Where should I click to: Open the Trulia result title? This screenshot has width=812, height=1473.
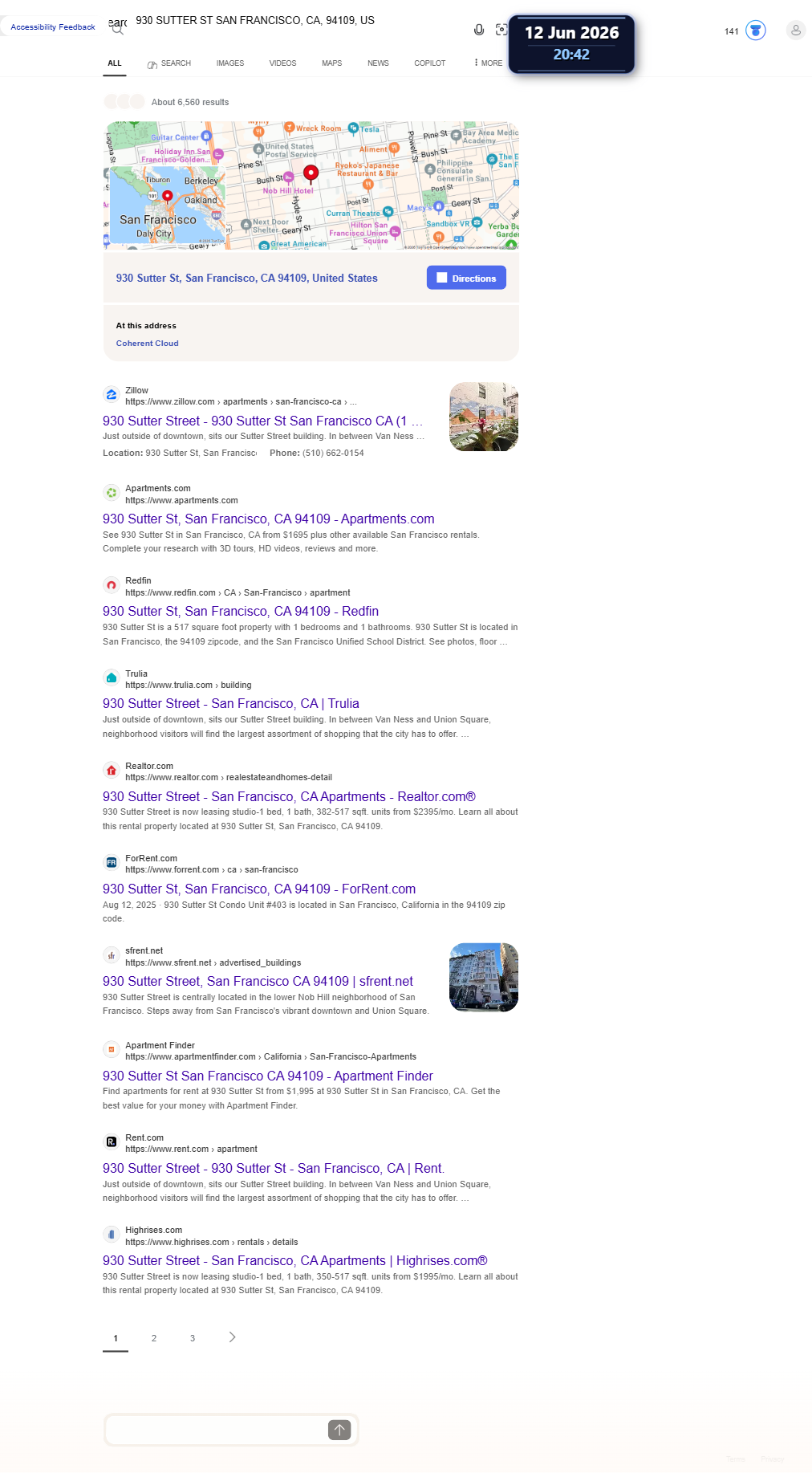point(231,704)
